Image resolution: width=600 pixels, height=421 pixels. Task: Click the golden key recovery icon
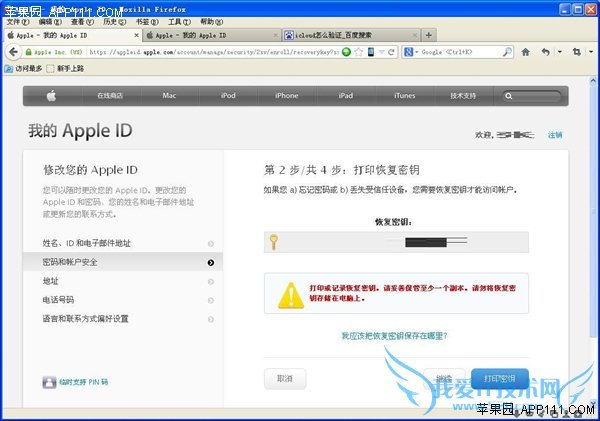click(274, 242)
